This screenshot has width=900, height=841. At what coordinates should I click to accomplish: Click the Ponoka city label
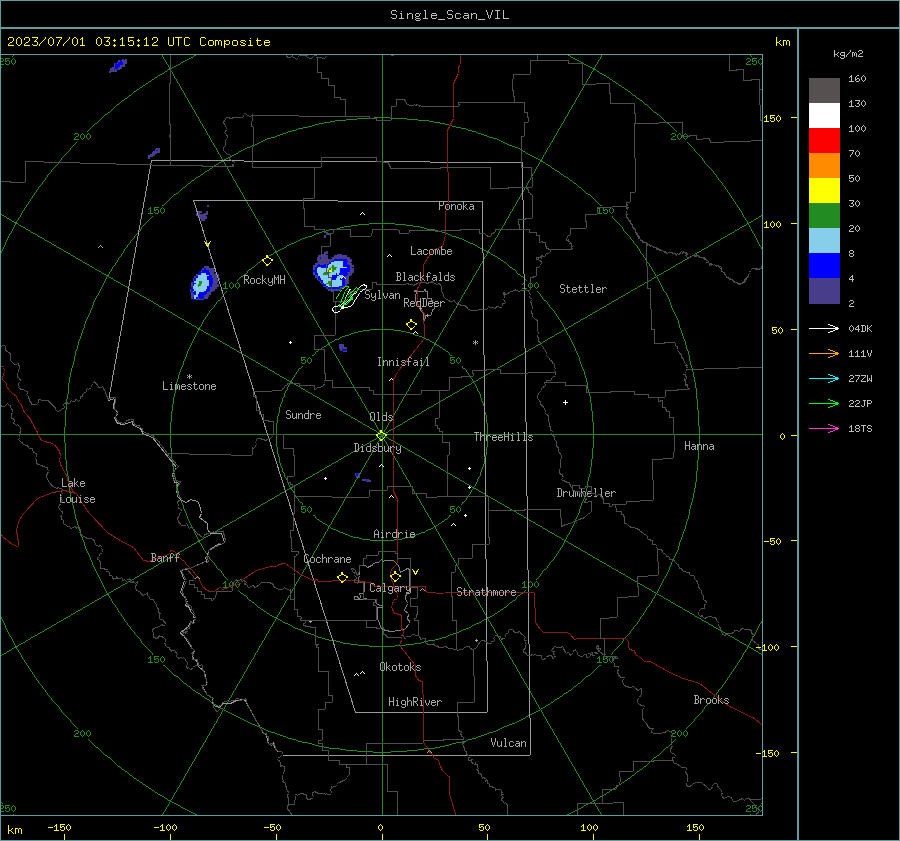click(456, 206)
